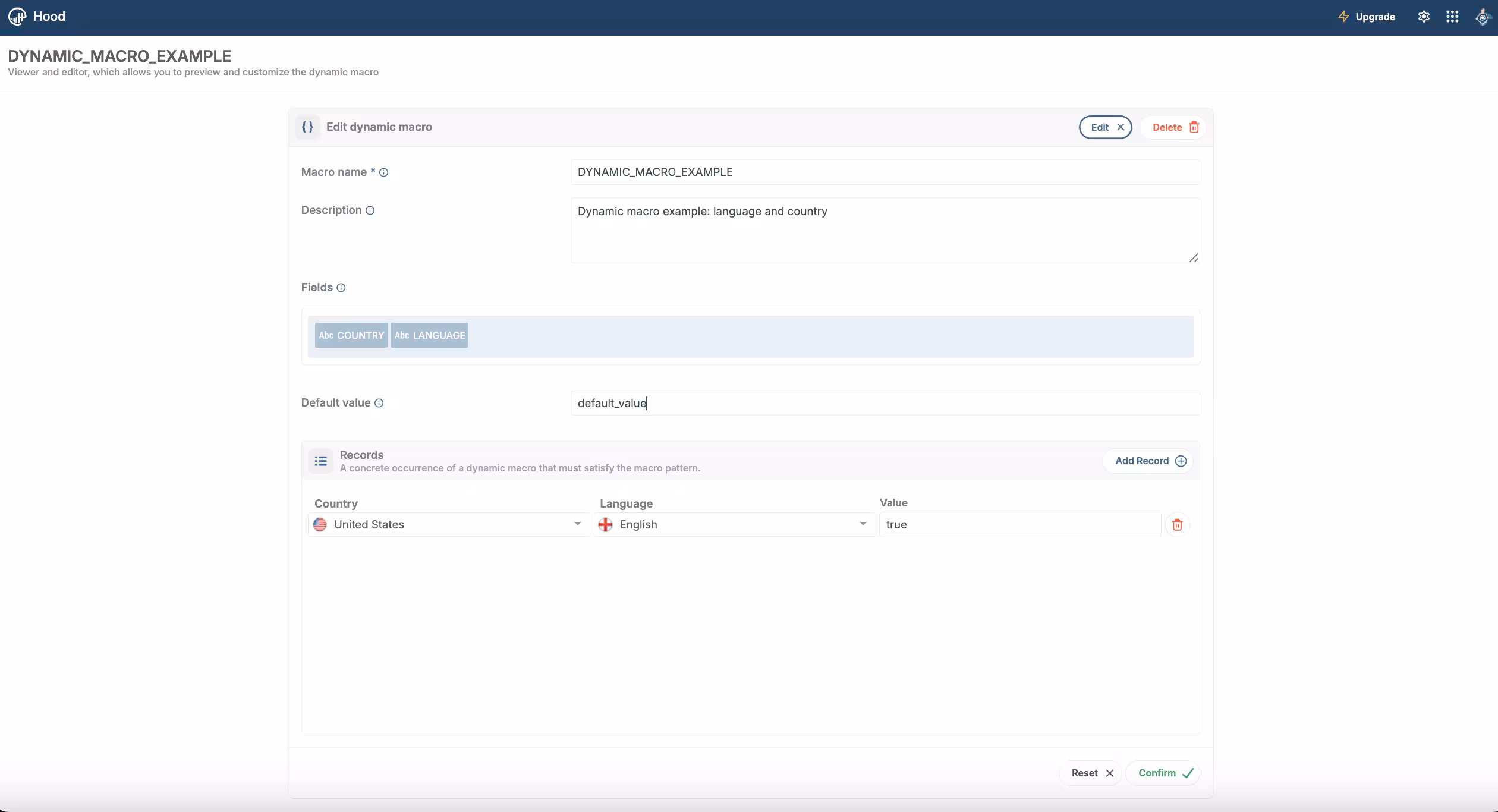Add a new record
Screen dimensions: 1498x812
click(1147, 461)
